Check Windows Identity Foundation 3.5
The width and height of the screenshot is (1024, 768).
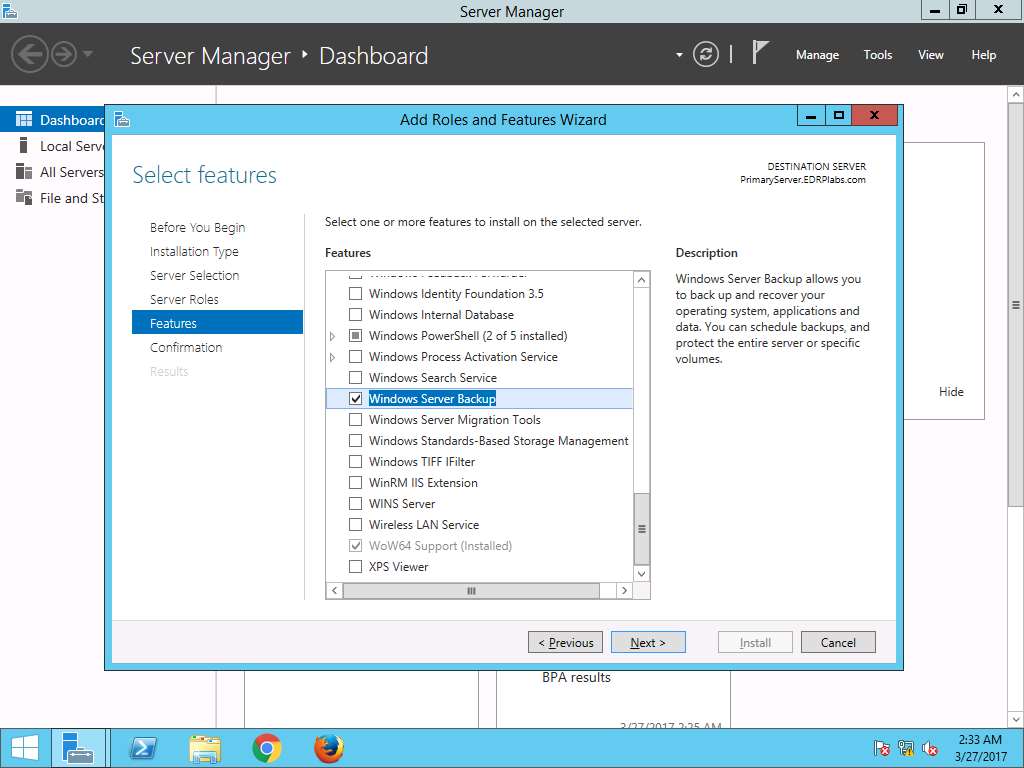coord(355,294)
